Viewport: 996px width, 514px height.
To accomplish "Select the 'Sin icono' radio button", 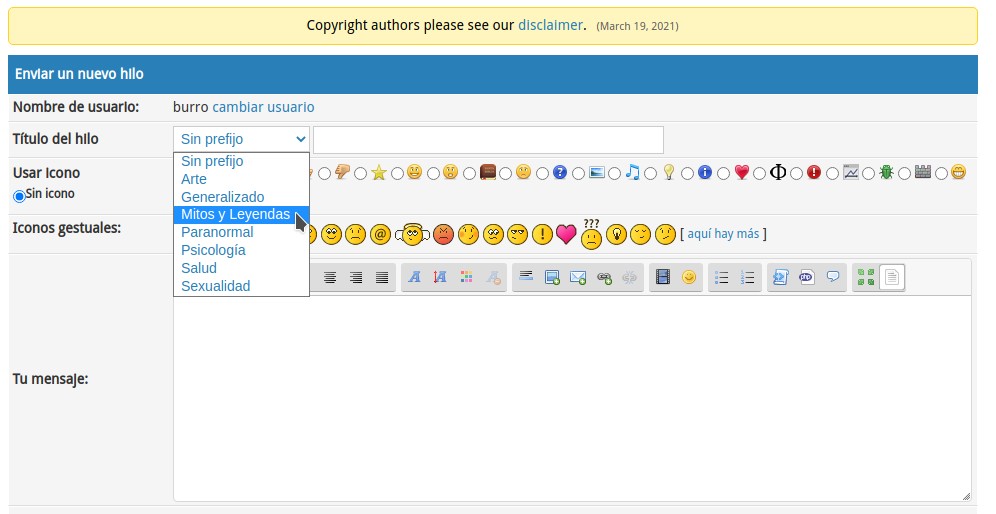I will coord(19,196).
